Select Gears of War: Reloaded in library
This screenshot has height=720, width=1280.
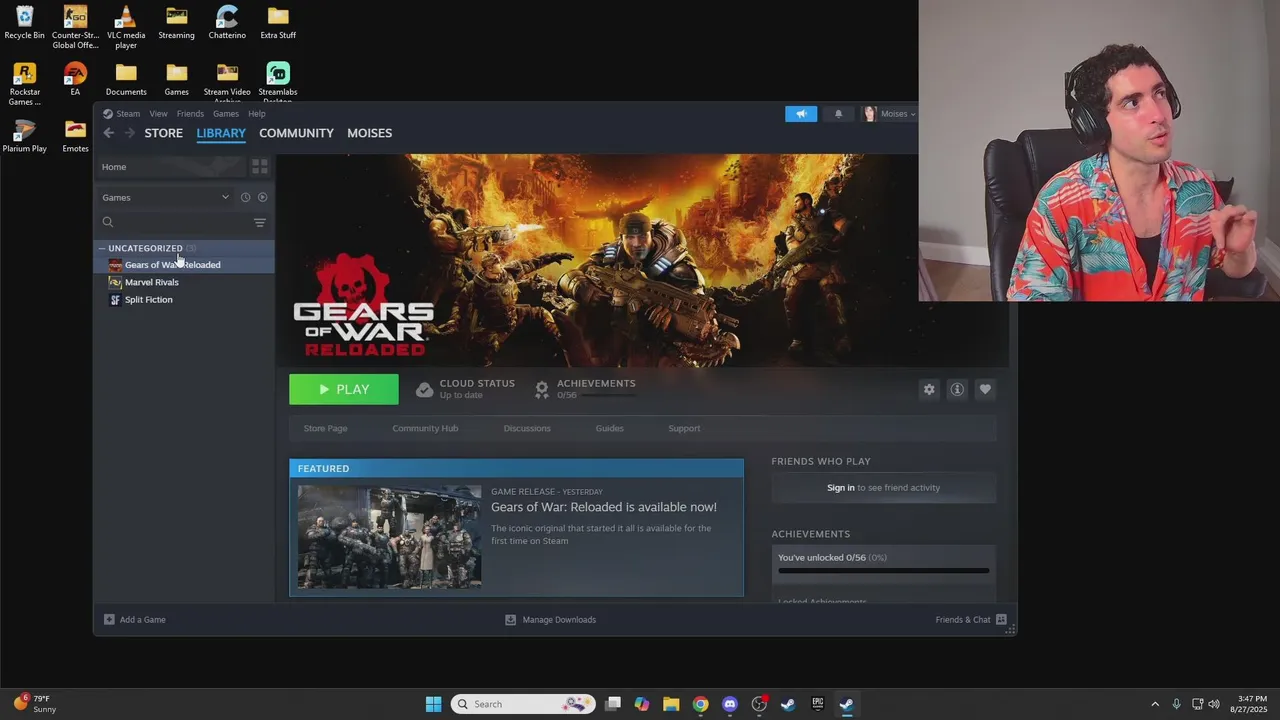(185, 265)
